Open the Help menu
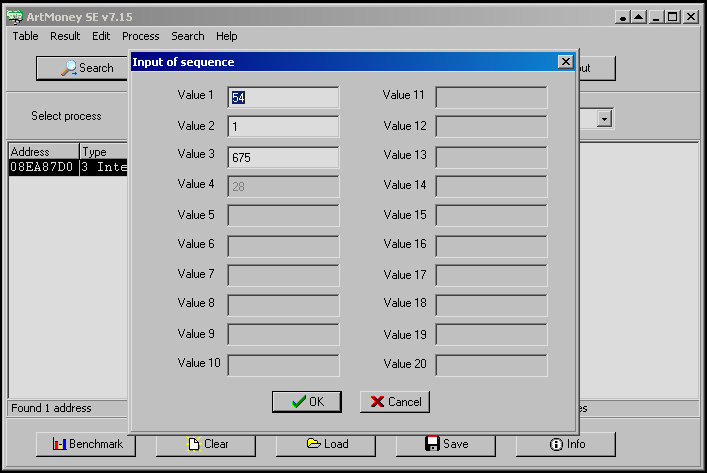The width and height of the screenshot is (707, 473). (x=226, y=36)
